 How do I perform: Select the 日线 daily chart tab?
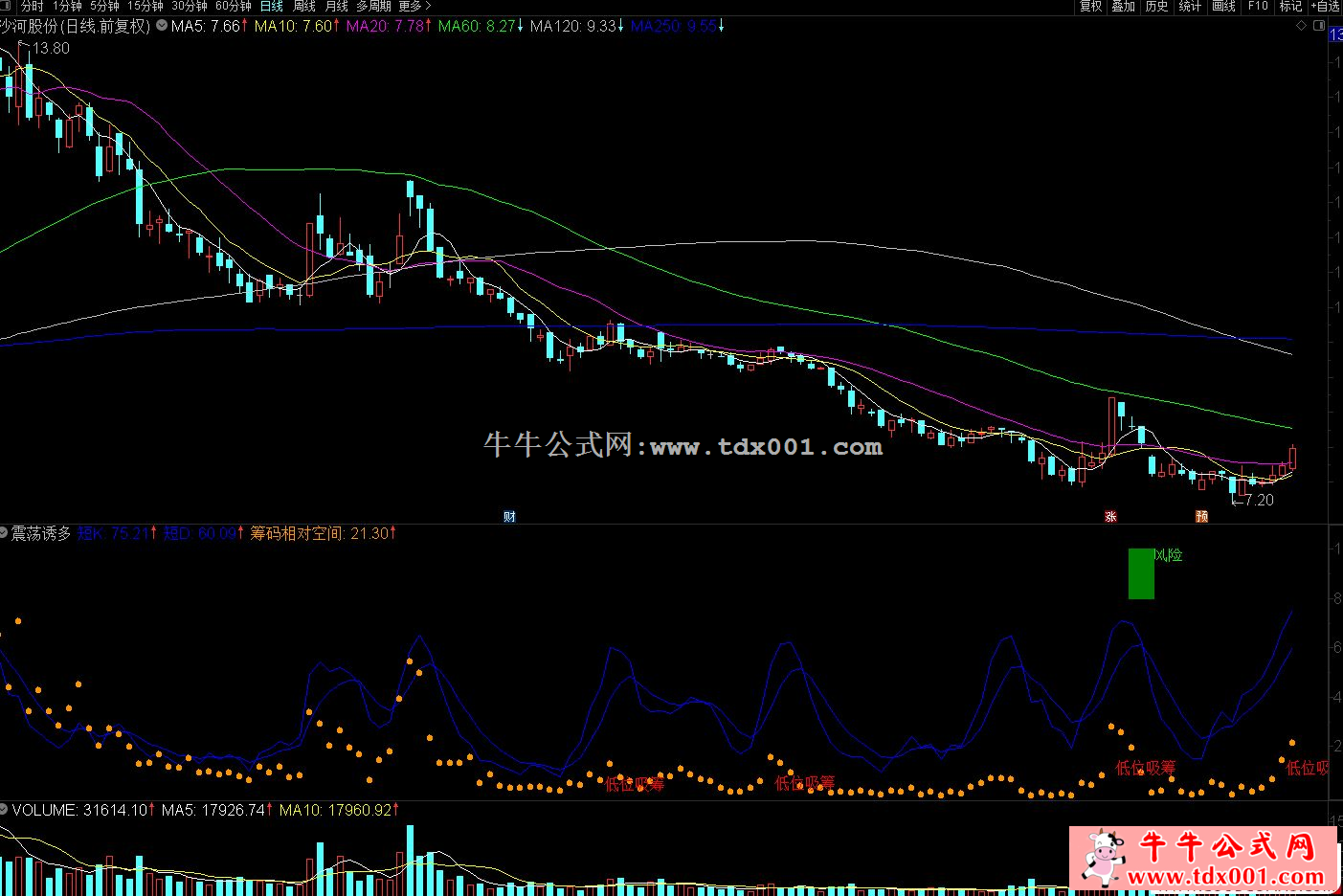coord(272,6)
